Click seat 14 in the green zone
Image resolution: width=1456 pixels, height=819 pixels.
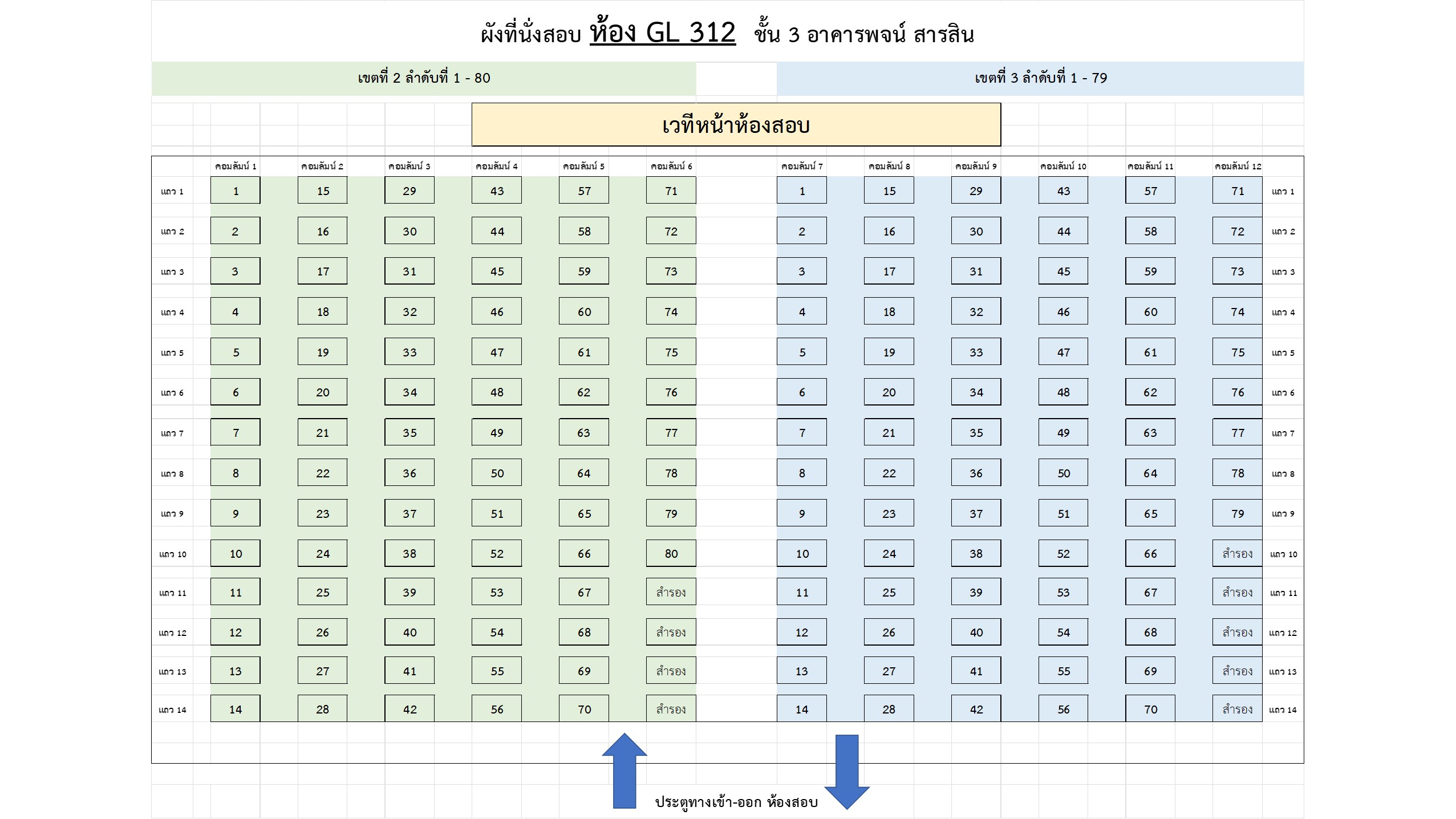(235, 709)
